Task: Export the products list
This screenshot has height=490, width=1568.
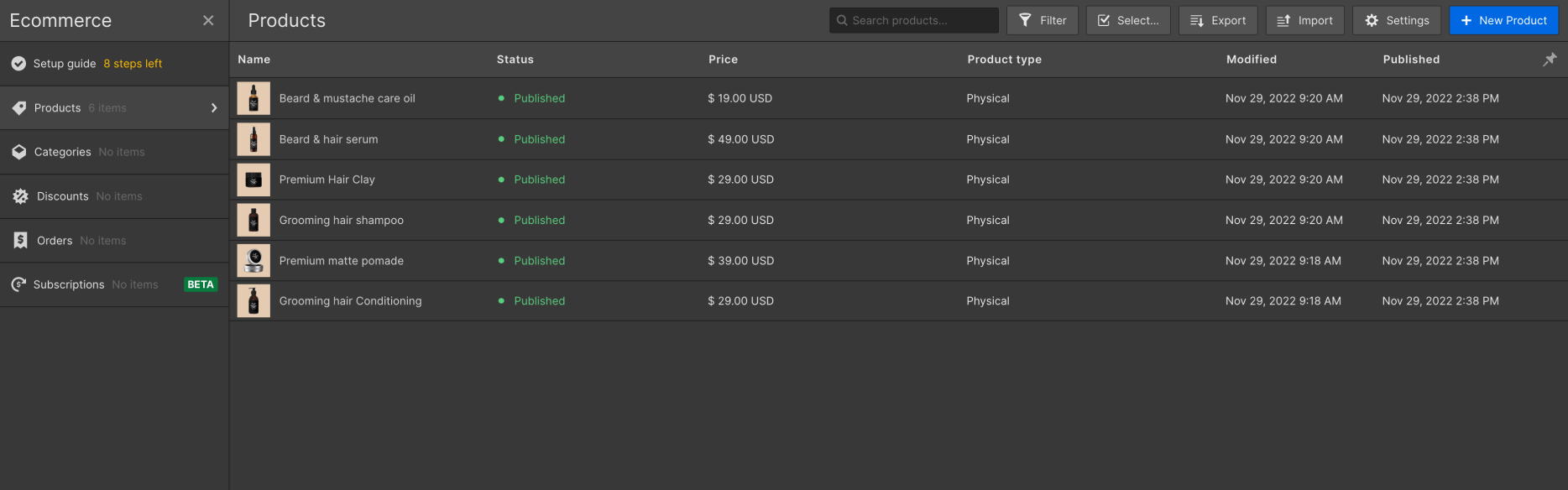Action: click(1218, 21)
